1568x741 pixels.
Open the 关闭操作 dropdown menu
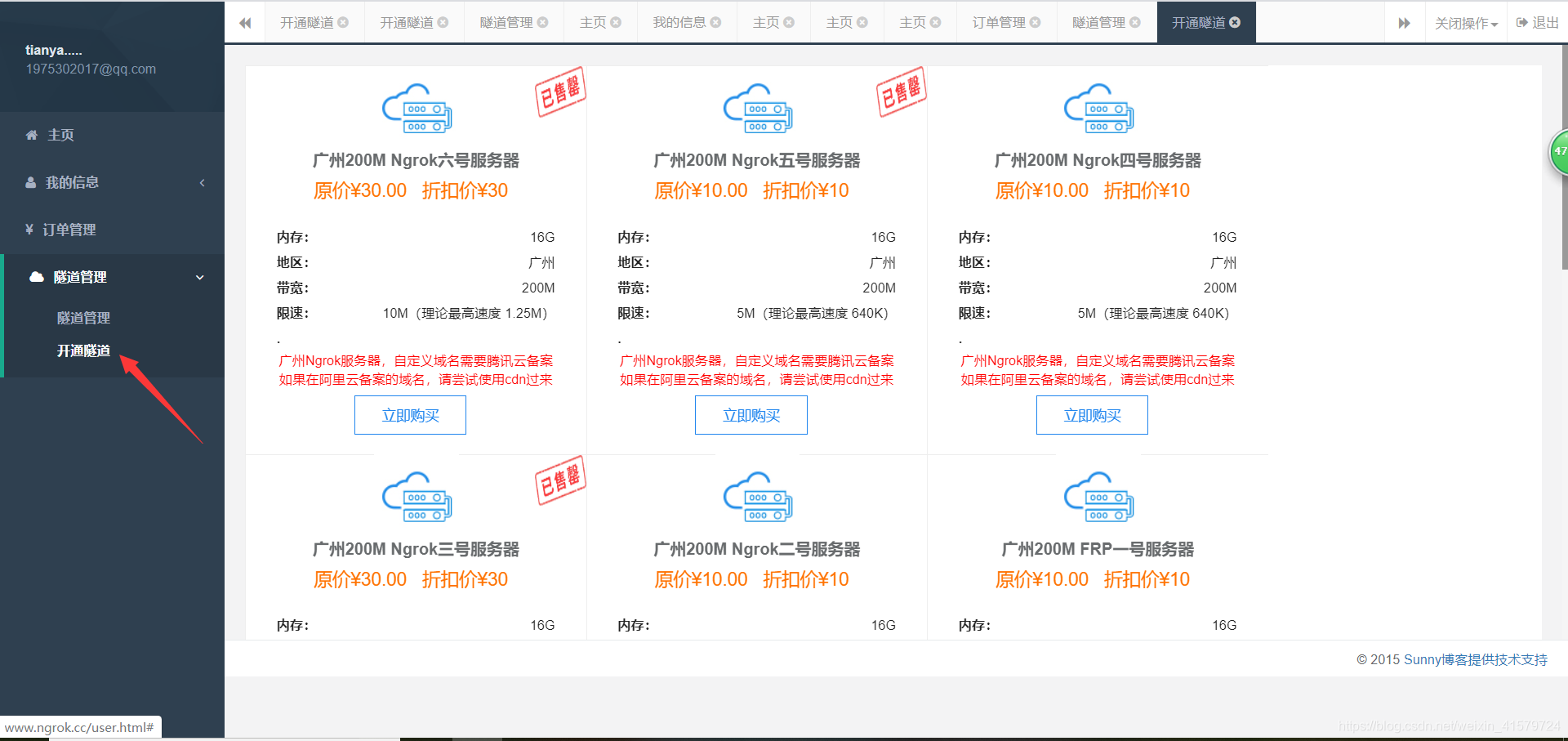pyautogui.click(x=1466, y=23)
